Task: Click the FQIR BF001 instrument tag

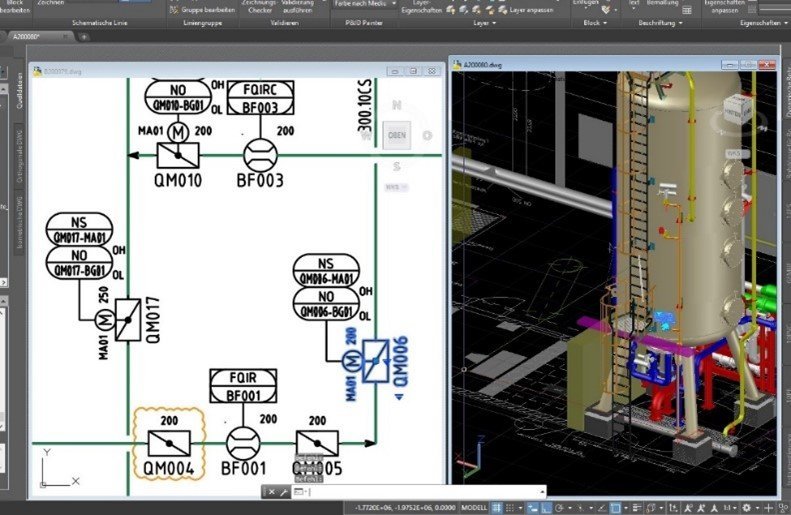Action: tap(243, 386)
